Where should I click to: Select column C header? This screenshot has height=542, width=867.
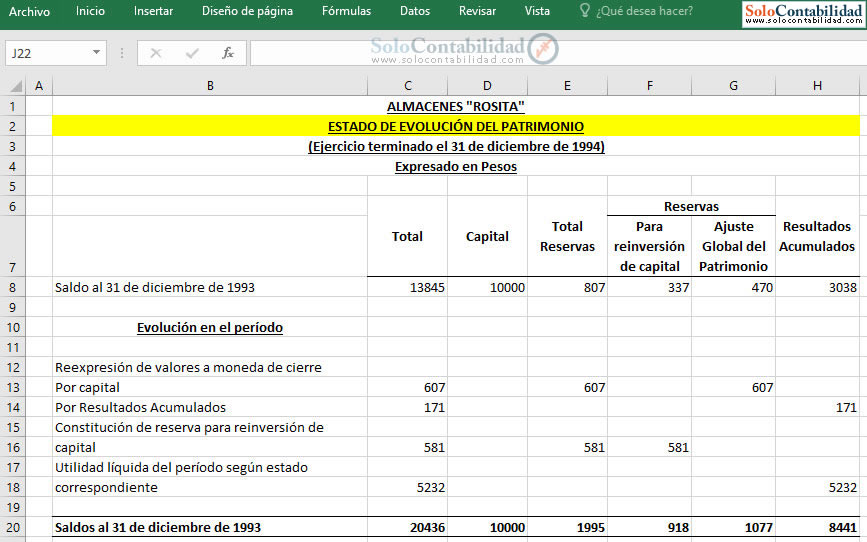coord(408,86)
